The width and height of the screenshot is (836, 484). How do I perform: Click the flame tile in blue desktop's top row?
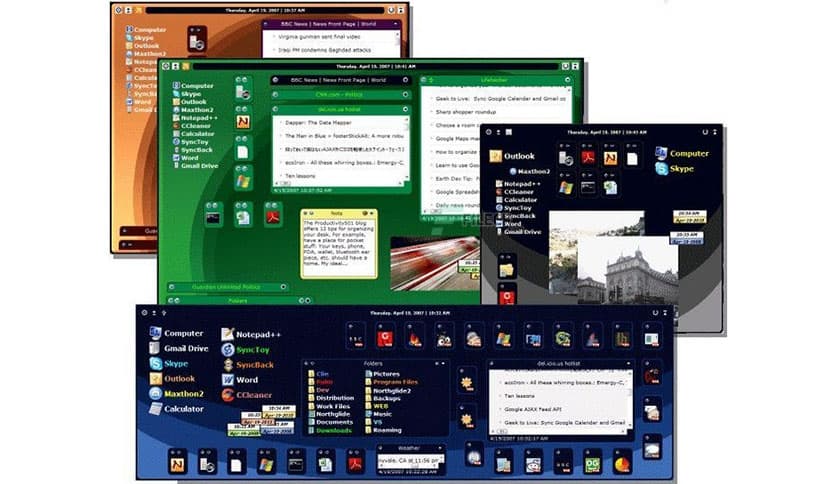click(415, 337)
